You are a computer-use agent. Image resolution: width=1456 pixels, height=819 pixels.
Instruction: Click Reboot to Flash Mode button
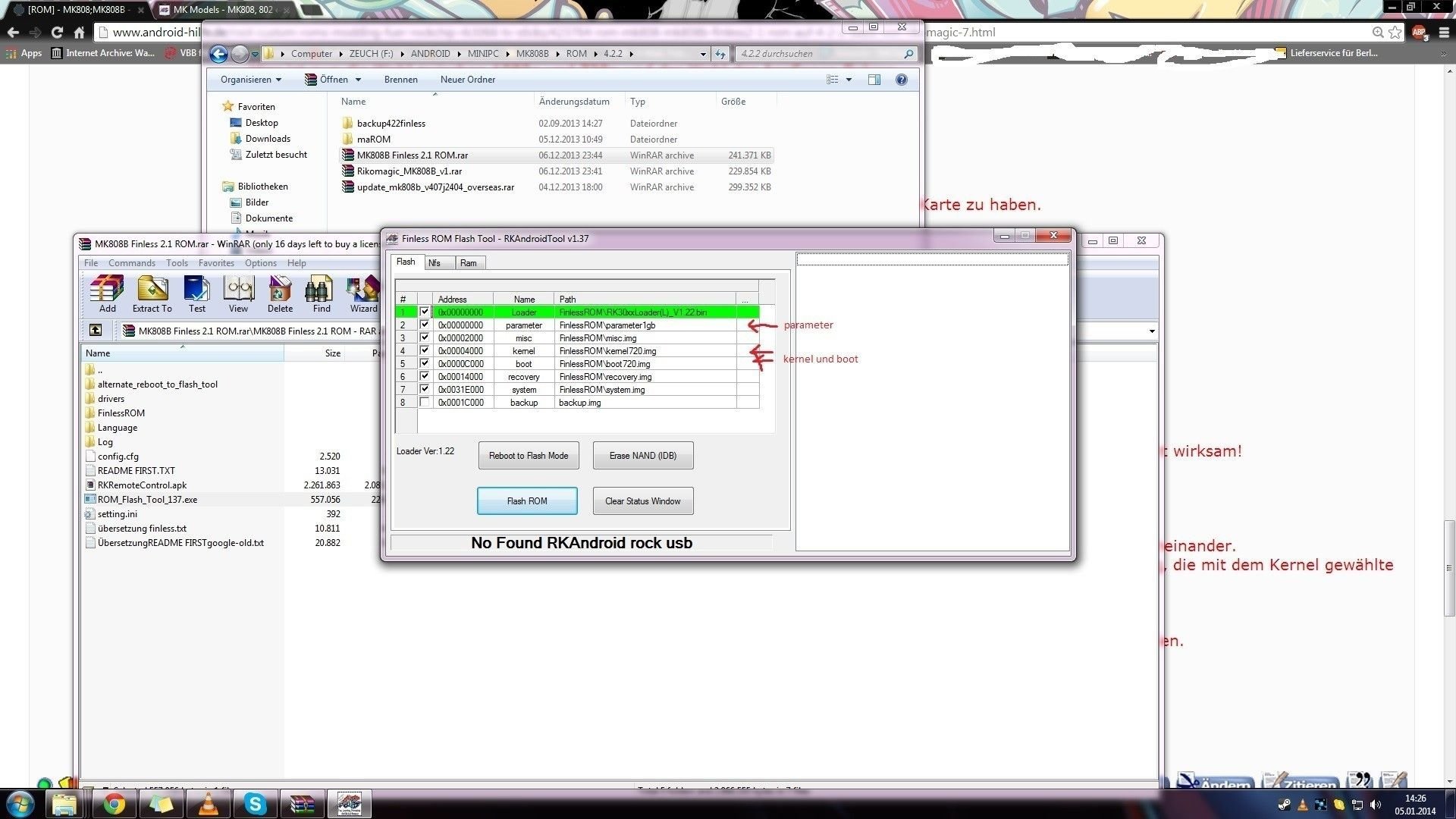[x=529, y=456]
